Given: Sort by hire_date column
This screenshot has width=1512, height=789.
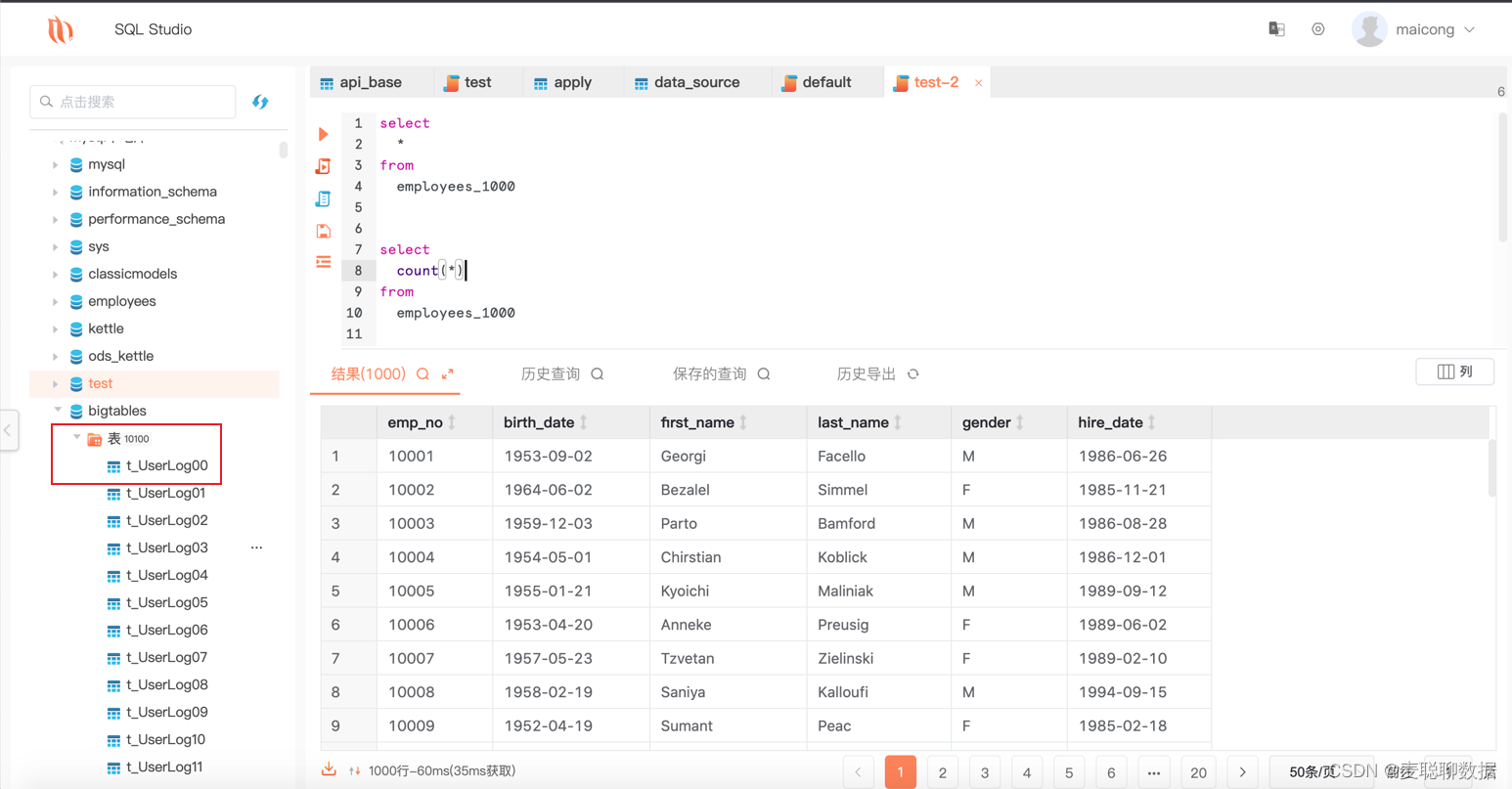Looking at the screenshot, I should [1152, 422].
